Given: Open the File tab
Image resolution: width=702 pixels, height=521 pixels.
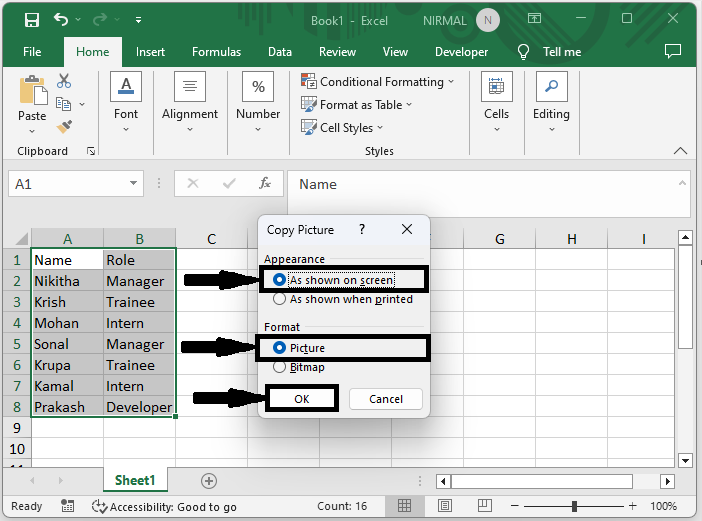Looking at the screenshot, I should (x=32, y=52).
